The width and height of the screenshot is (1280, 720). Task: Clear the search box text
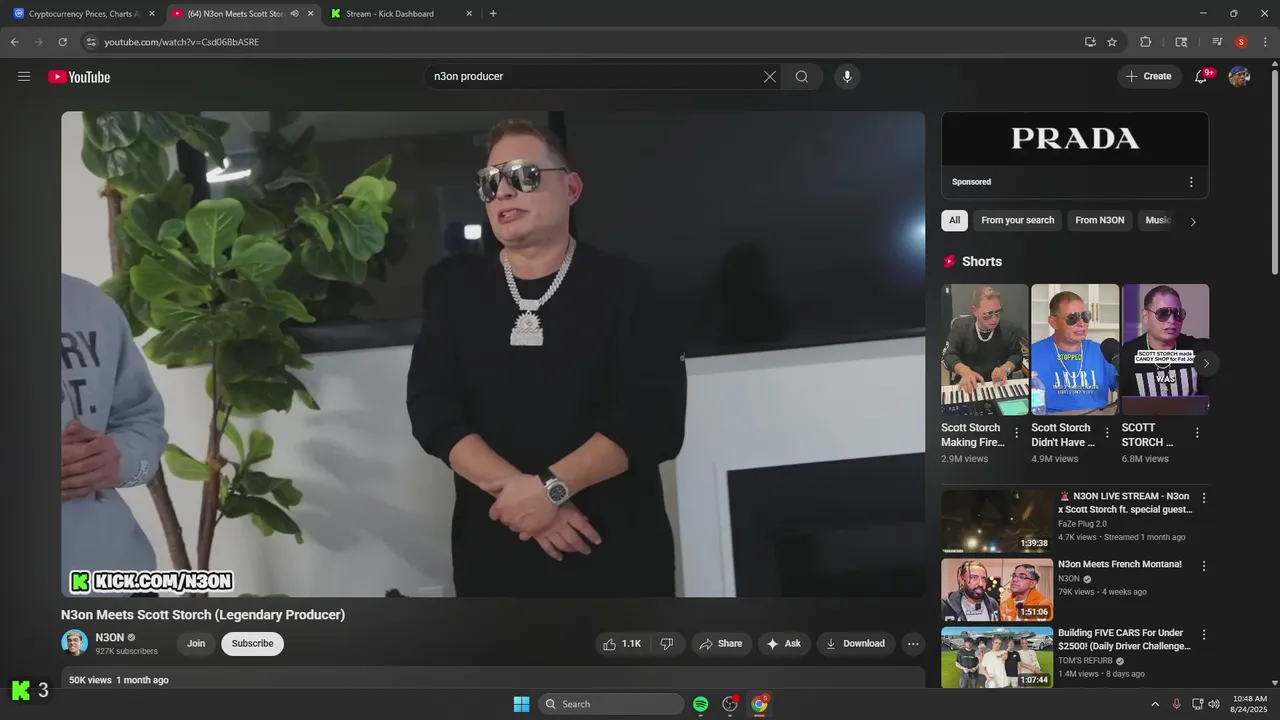770,77
